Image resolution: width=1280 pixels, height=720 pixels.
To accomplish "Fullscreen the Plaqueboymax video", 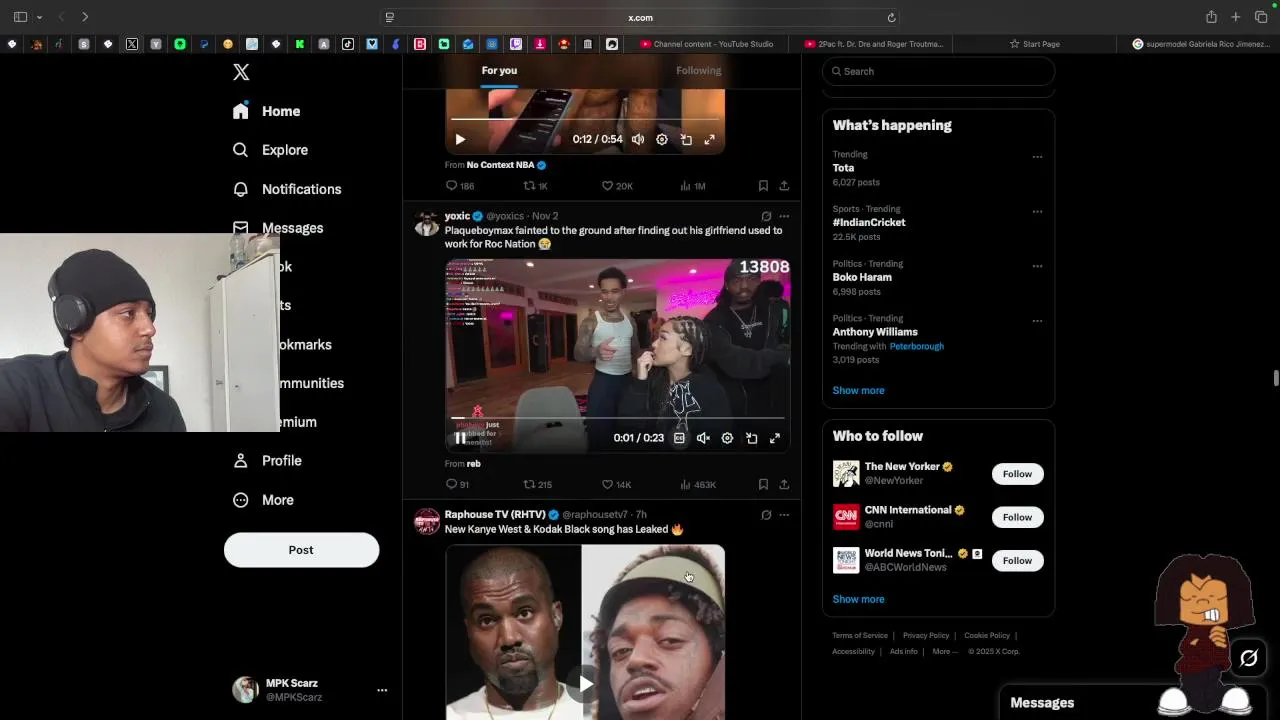I will (x=775, y=438).
